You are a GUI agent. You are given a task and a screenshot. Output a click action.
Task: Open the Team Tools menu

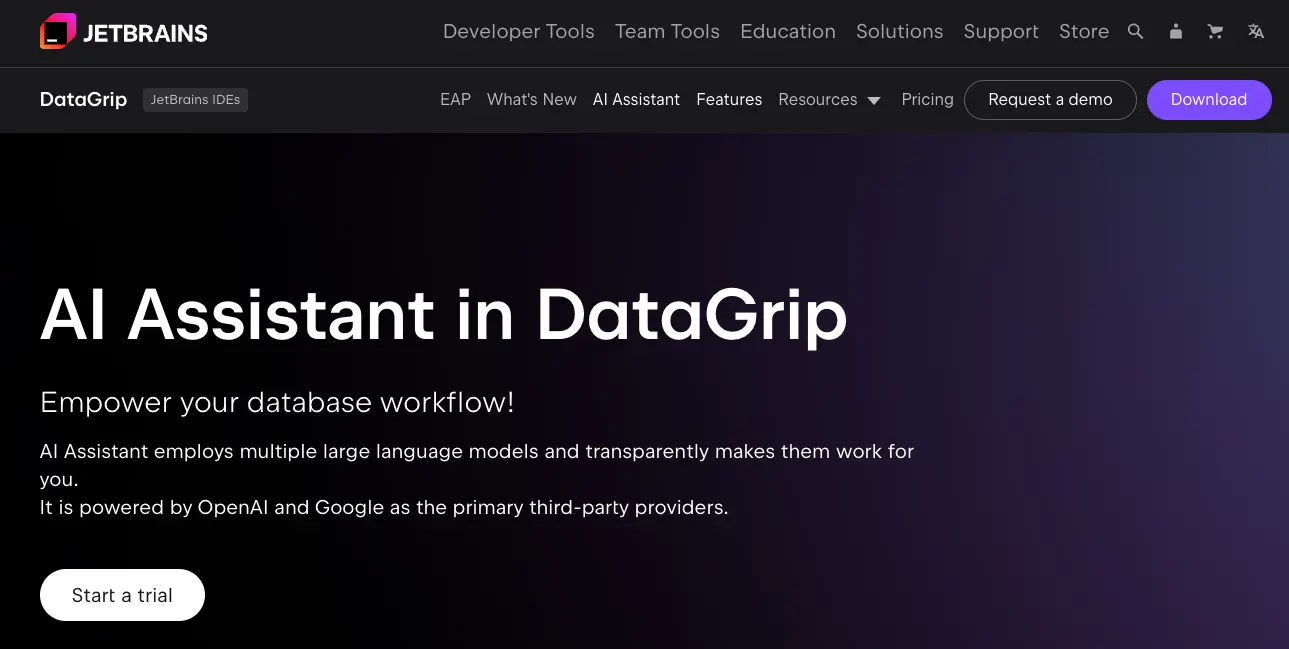click(666, 31)
